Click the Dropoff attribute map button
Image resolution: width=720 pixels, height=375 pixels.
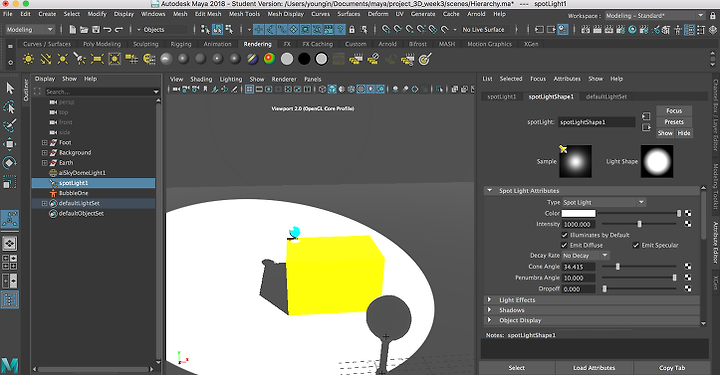688,289
